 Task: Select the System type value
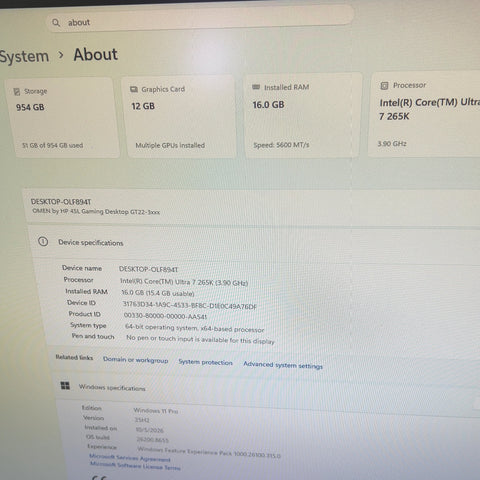tap(194, 328)
